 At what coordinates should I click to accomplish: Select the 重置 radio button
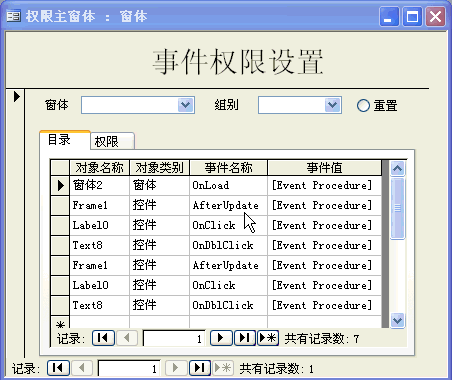coord(363,106)
